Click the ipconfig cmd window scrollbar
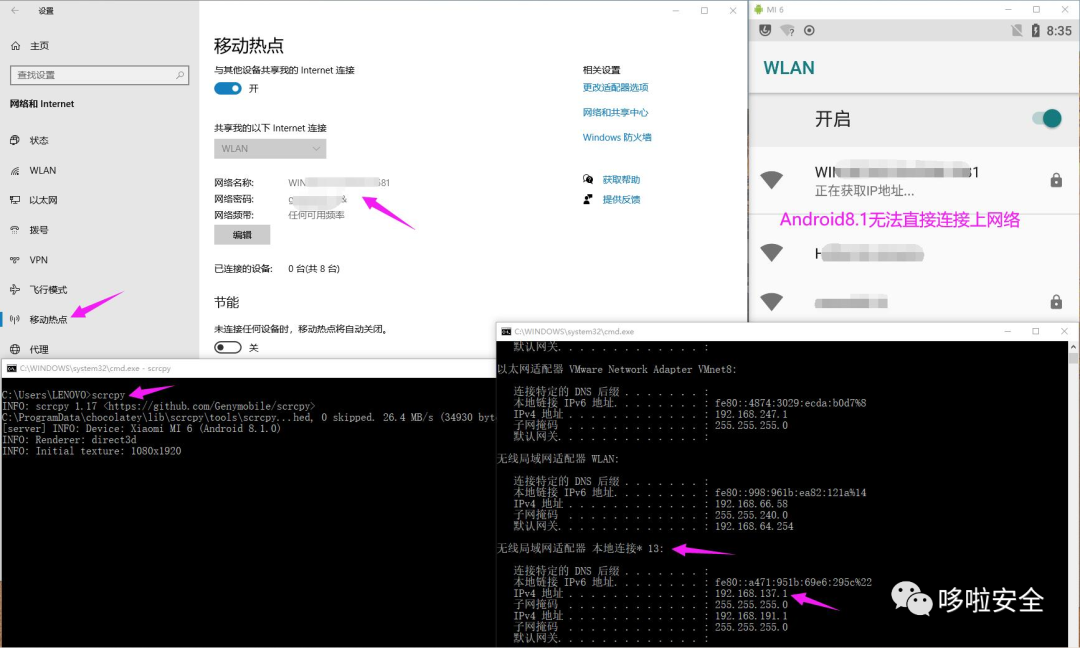This screenshot has height=648, width=1080. point(1073,494)
